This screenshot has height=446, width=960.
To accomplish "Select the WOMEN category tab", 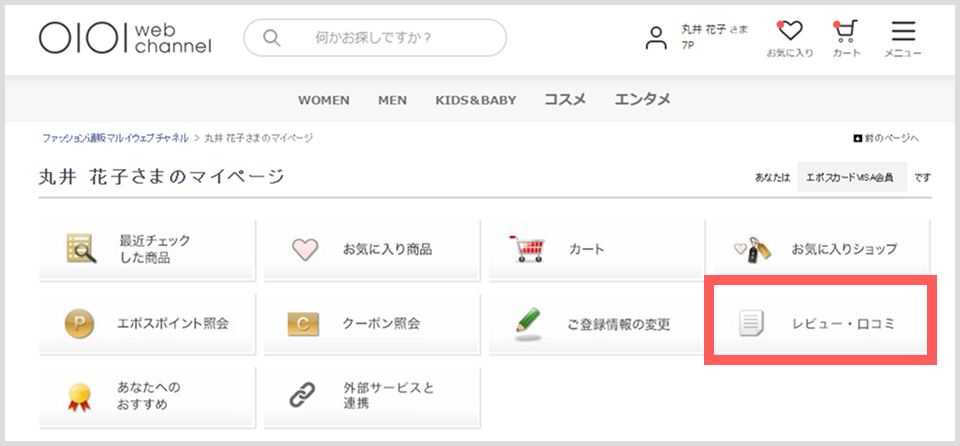I will click(x=324, y=100).
